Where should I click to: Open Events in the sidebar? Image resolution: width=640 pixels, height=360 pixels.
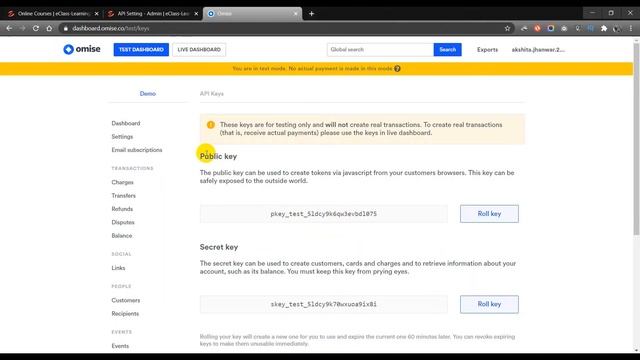click(x=120, y=346)
